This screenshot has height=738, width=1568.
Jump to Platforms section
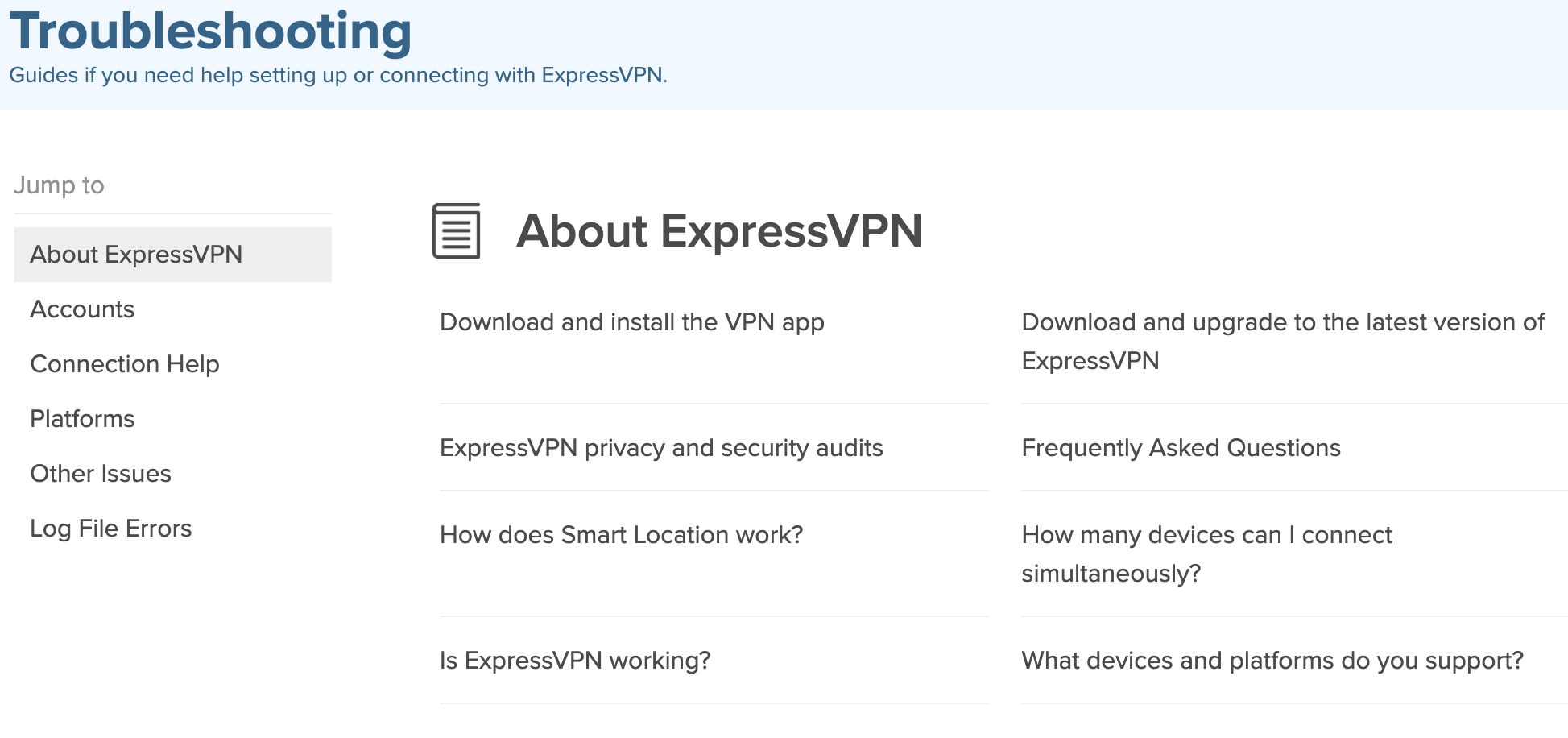(x=82, y=419)
